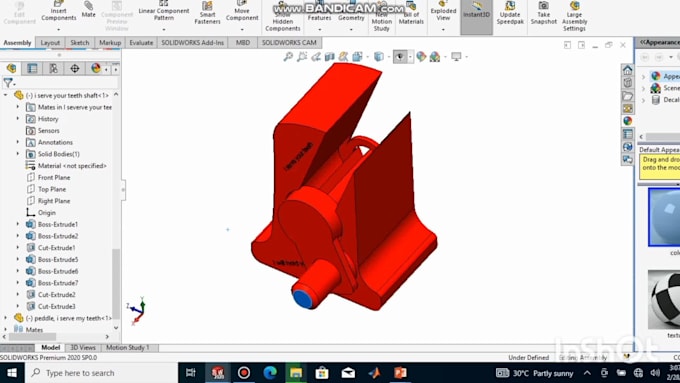The width and height of the screenshot is (680, 383).
Task: Click Zoom to Fit magnifier icon
Action: tap(288, 56)
